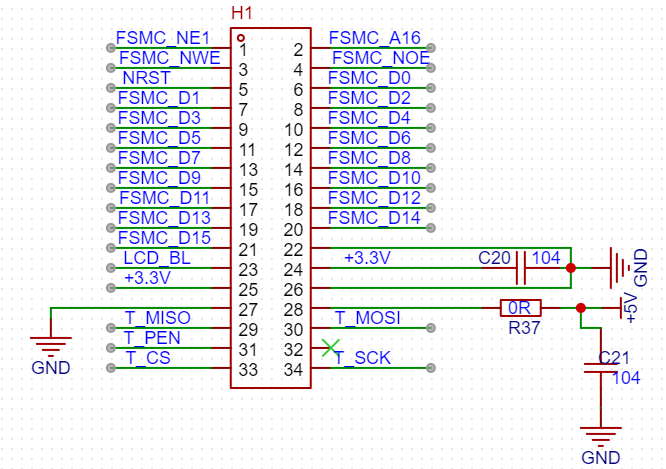Image resolution: width=666 pixels, height=469 pixels.
Task: Select the T_SCK net label
Action: point(362,357)
